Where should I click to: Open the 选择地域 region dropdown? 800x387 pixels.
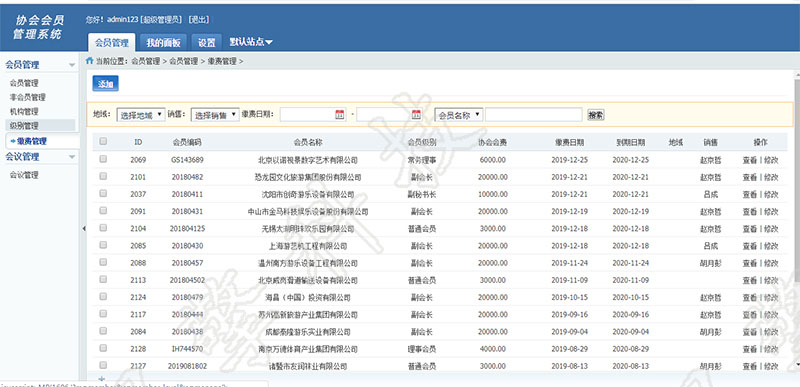[x=141, y=115]
